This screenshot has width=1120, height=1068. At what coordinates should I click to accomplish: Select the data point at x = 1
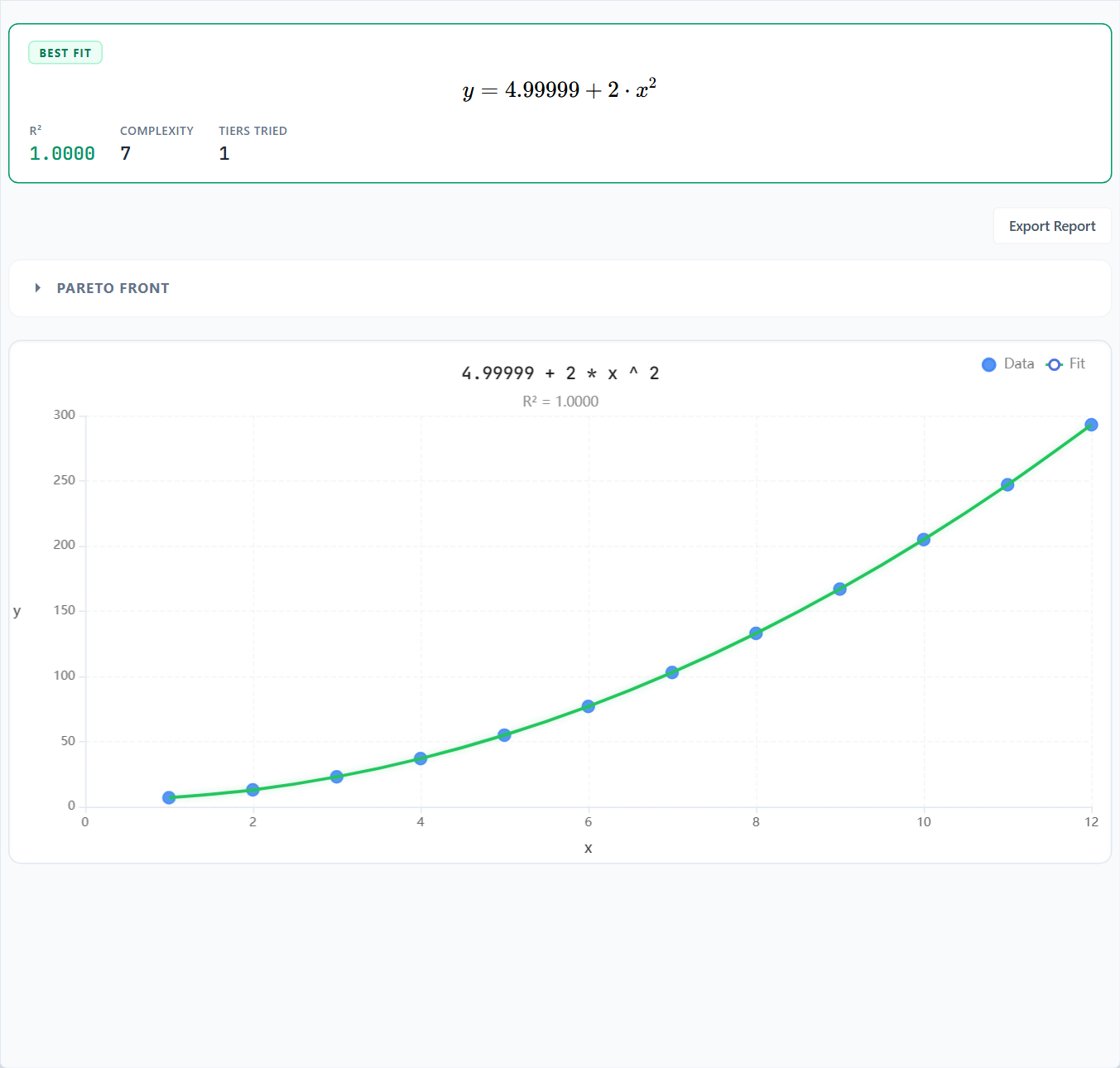point(169,797)
